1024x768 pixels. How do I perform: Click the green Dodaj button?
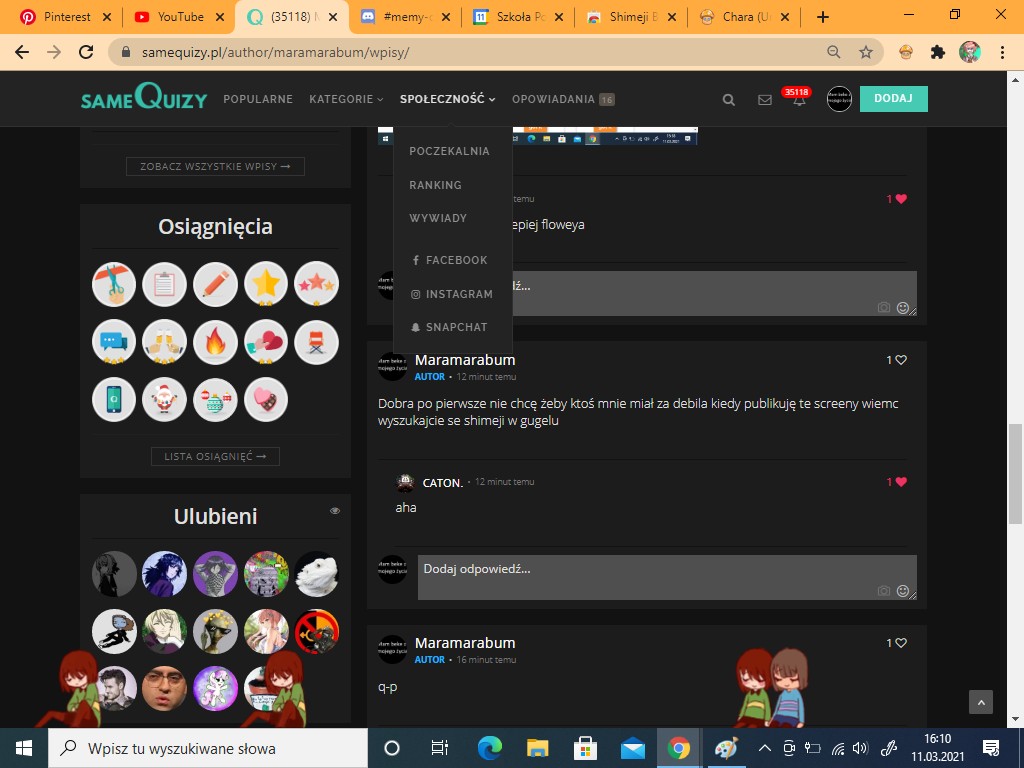[893, 99]
